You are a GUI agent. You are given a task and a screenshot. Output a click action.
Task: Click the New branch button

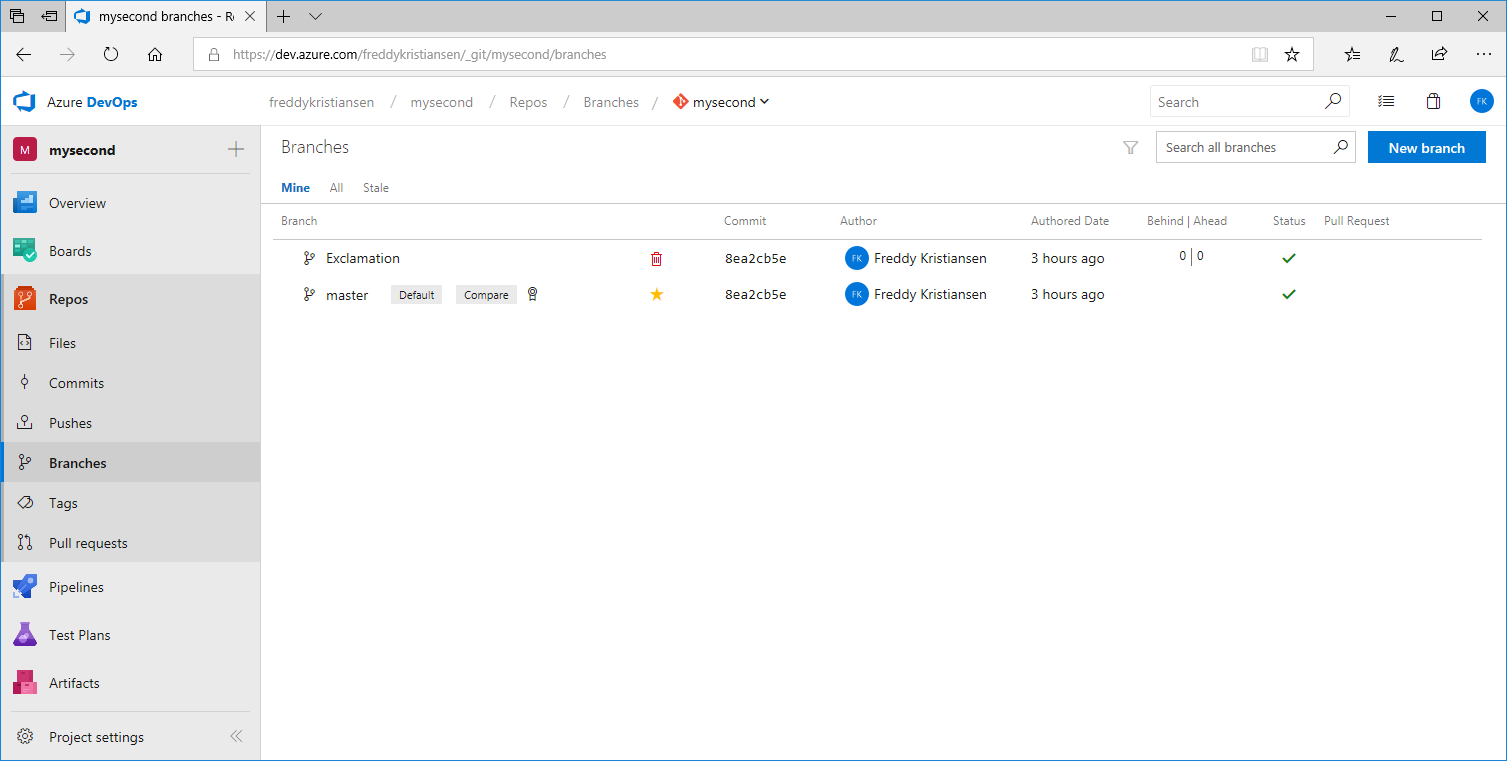tap(1426, 148)
